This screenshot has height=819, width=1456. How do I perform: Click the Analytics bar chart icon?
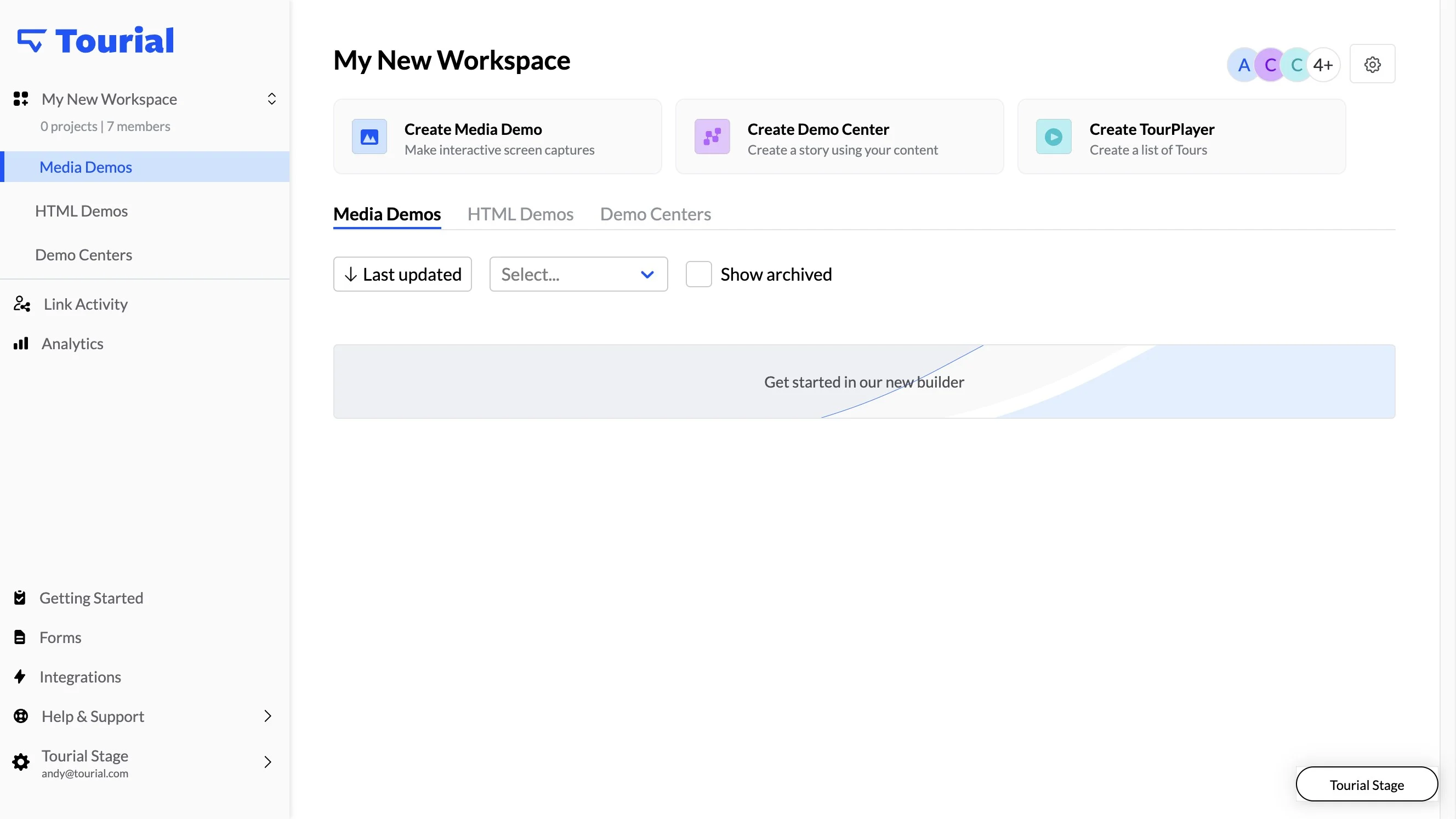click(21, 344)
